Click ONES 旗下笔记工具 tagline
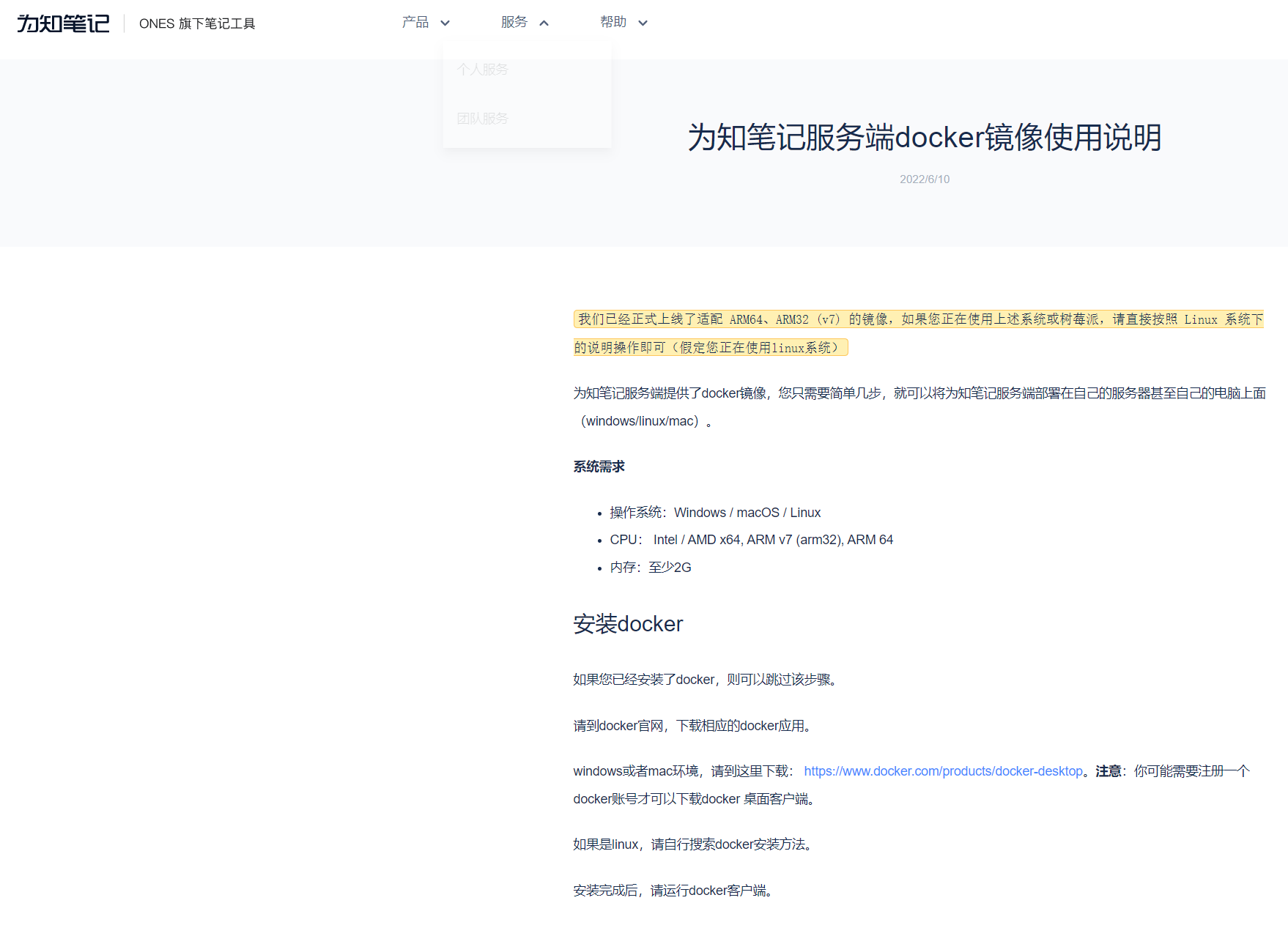This screenshot has width=1288, height=925. pyautogui.click(x=197, y=23)
